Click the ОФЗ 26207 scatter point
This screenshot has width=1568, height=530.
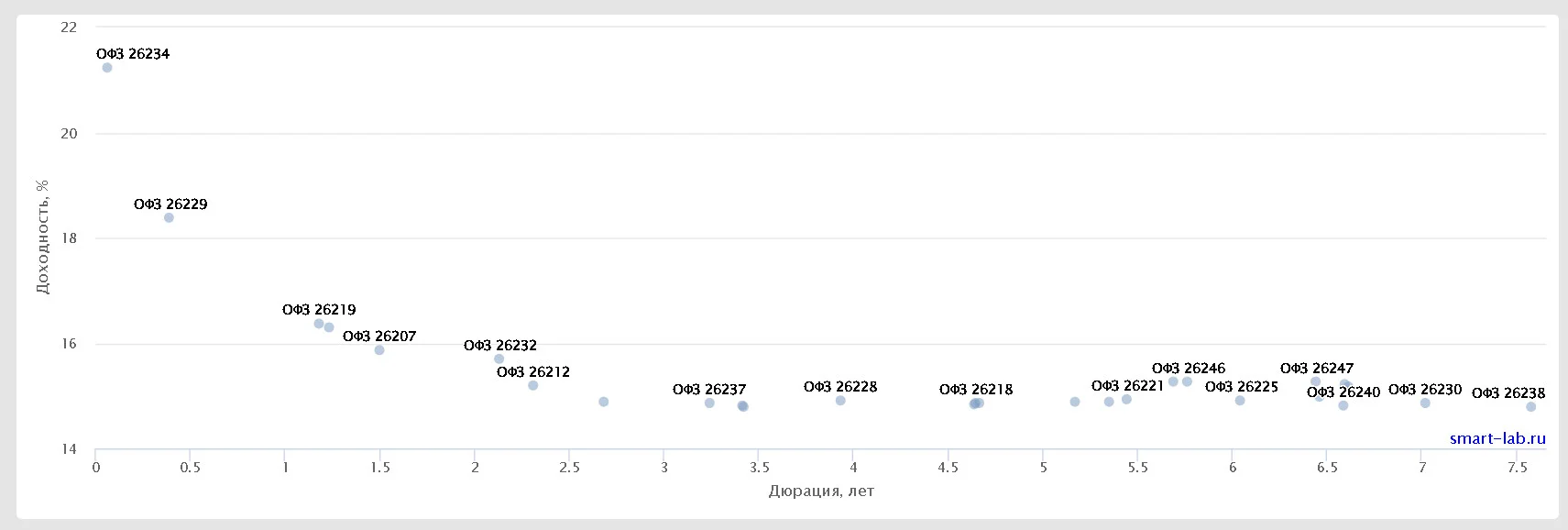point(379,350)
